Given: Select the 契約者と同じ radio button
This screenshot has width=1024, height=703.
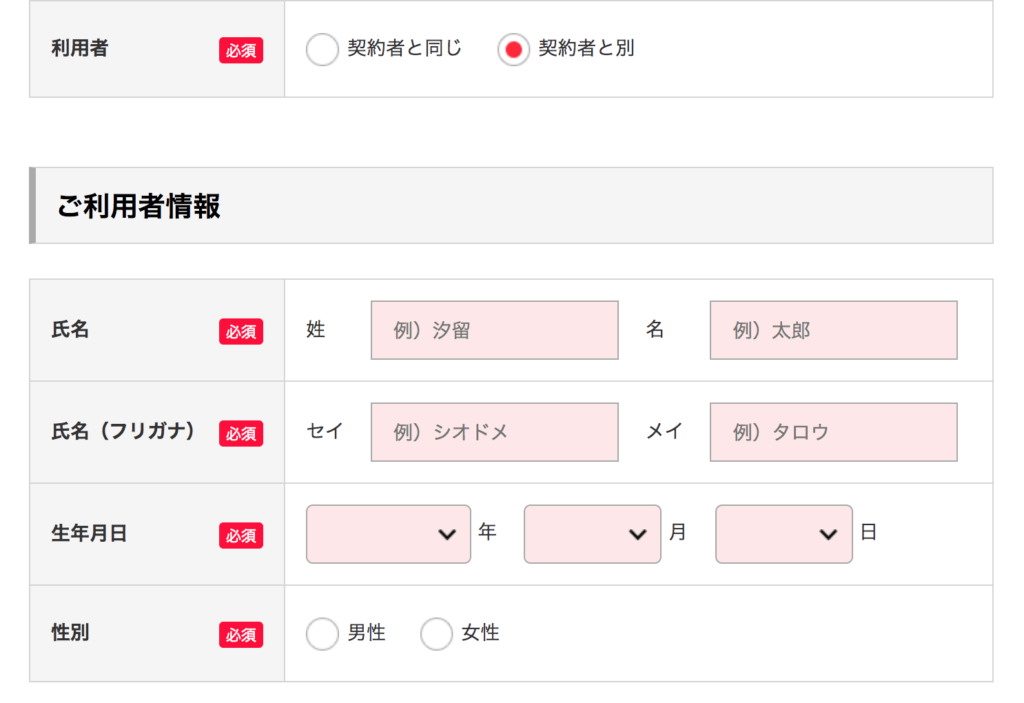Looking at the screenshot, I should [x=322, y=49].
